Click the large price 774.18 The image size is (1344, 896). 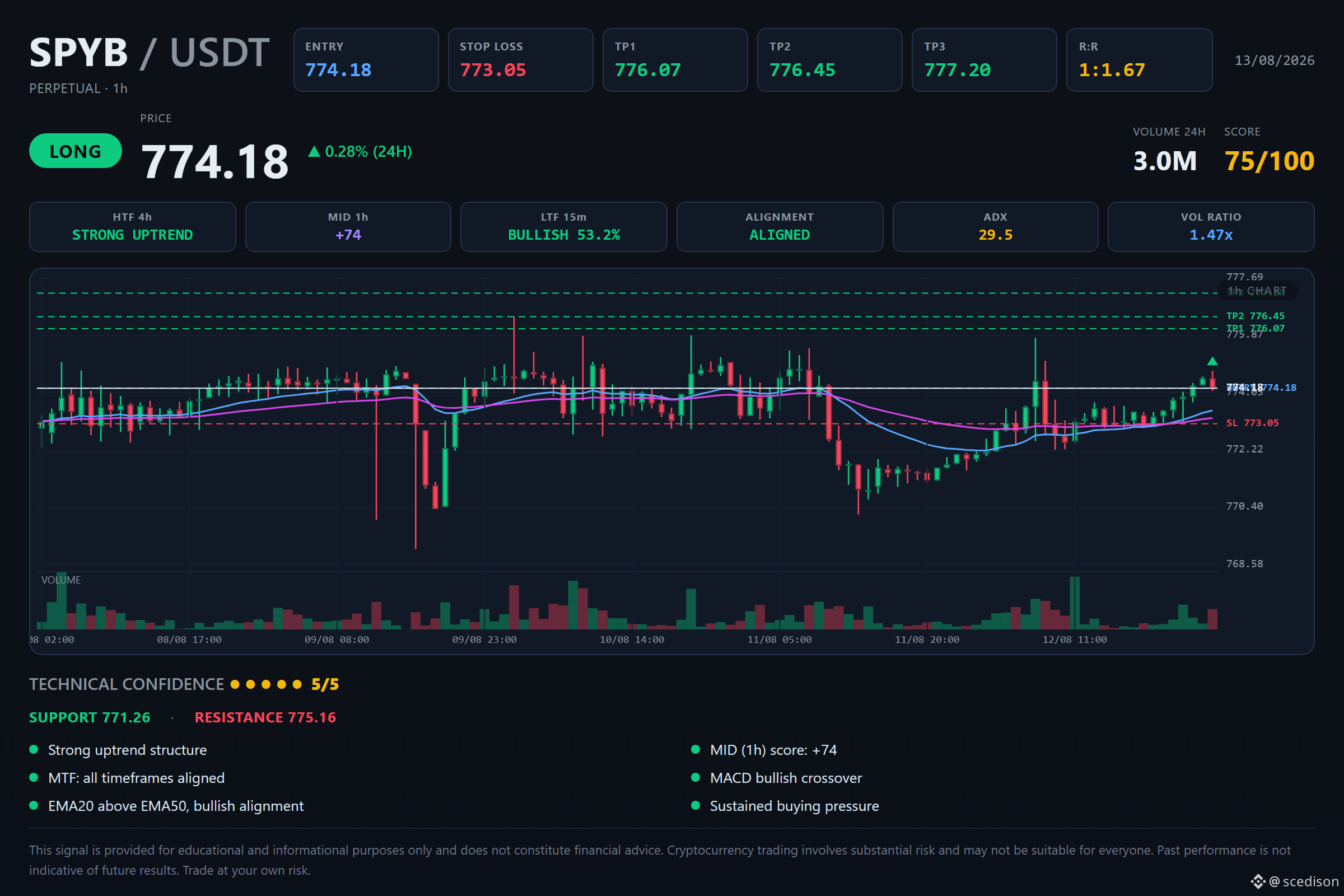(x=215, y=162)
